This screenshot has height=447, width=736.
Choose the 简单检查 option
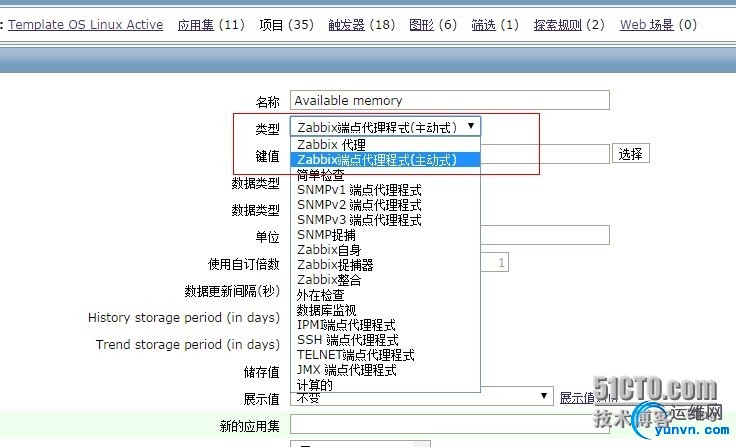pos(385,175)
